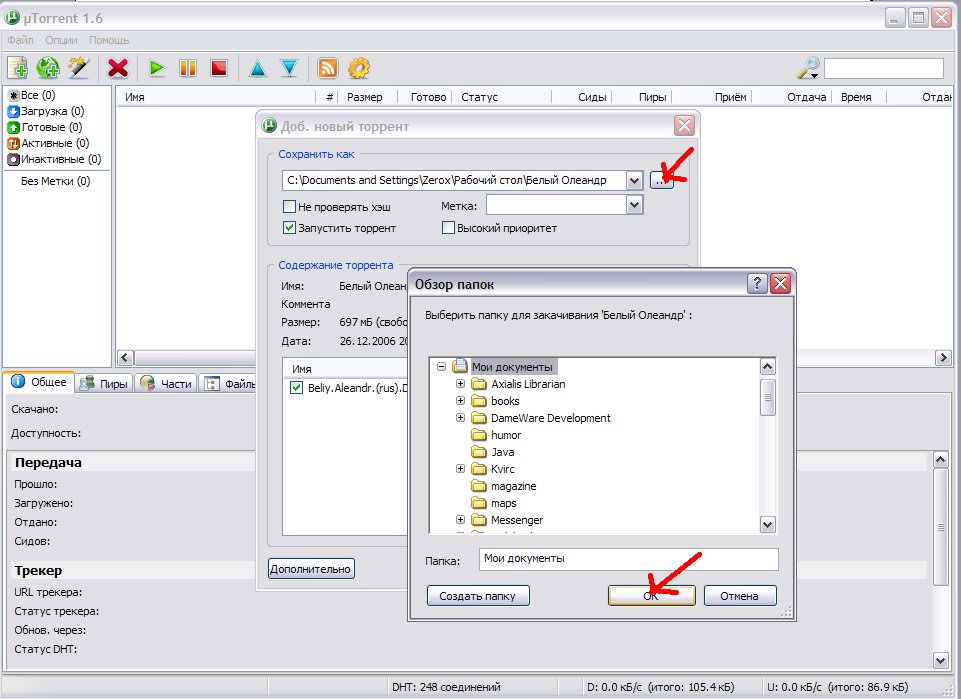The image size is (961, 699).
Task: Select the Загрузка (0) category
Action: tap(46, 111)
